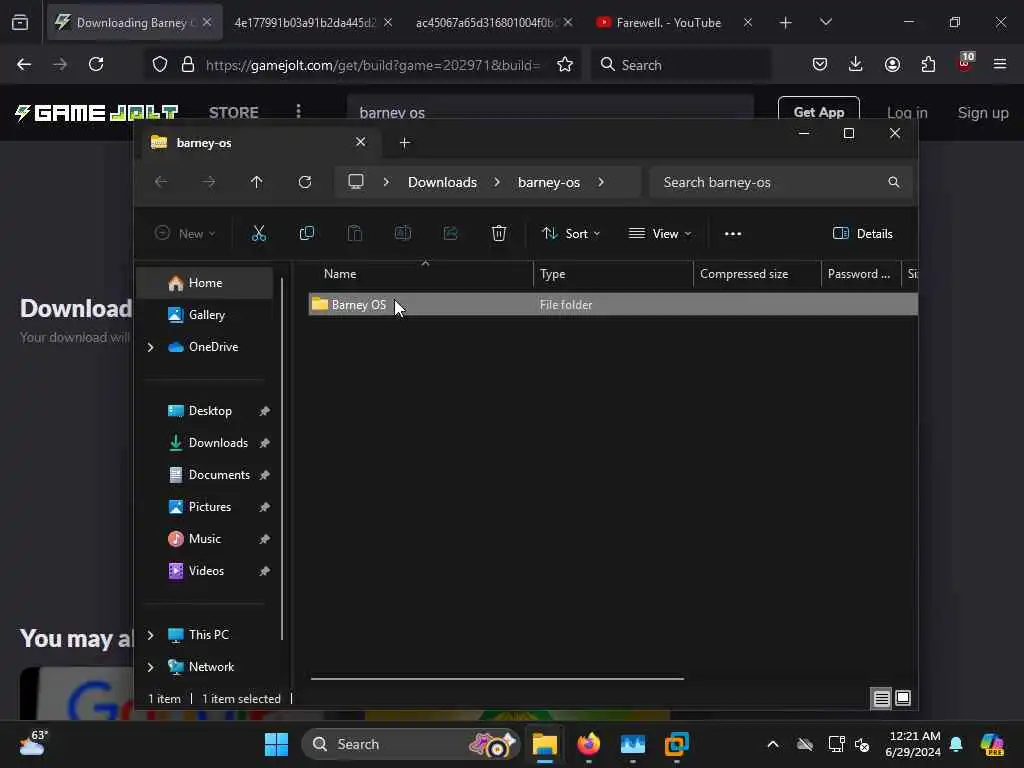Click Downloads in the Explorer breadcrumb
This screenshot has width=1024, height=768.
442,182
